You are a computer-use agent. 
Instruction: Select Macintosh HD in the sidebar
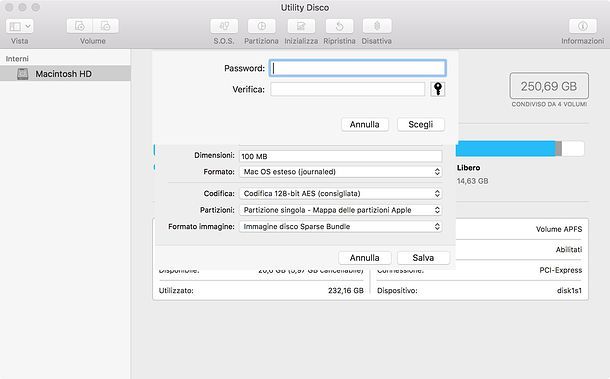[65, 74]
